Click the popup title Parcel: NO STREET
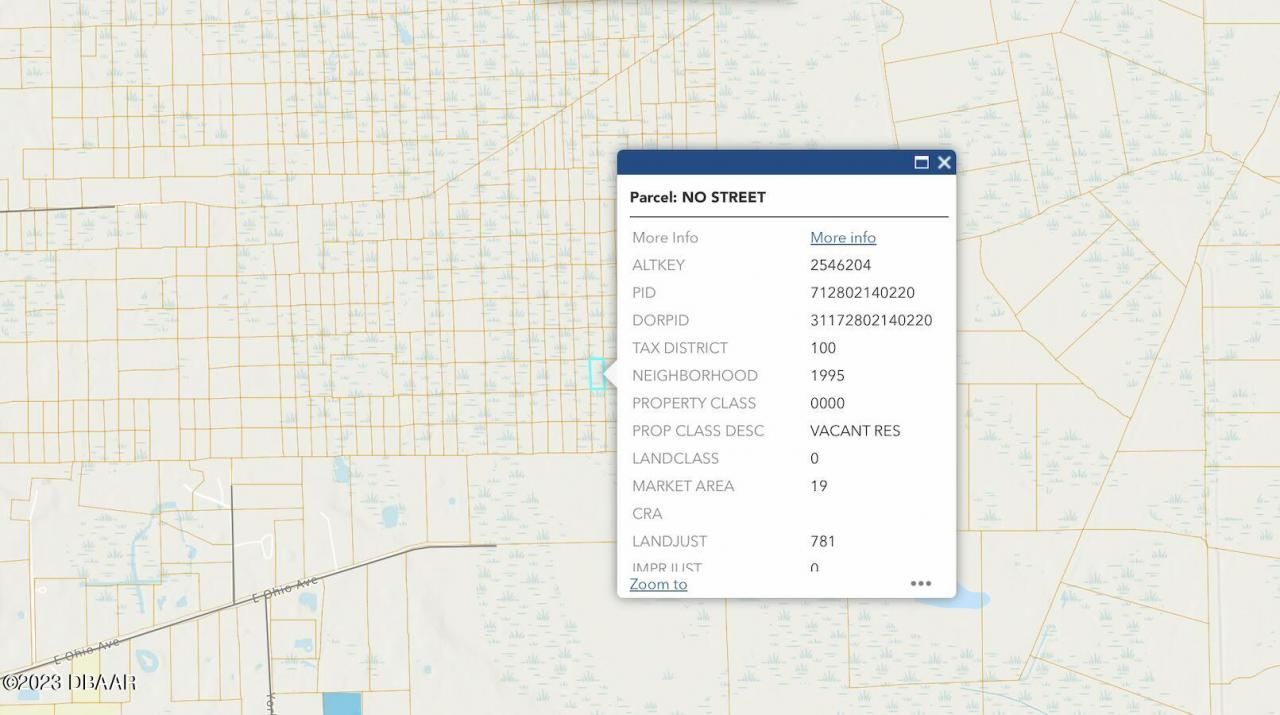The height and width of the screenshot is (715, 1280). pos(697,197)
